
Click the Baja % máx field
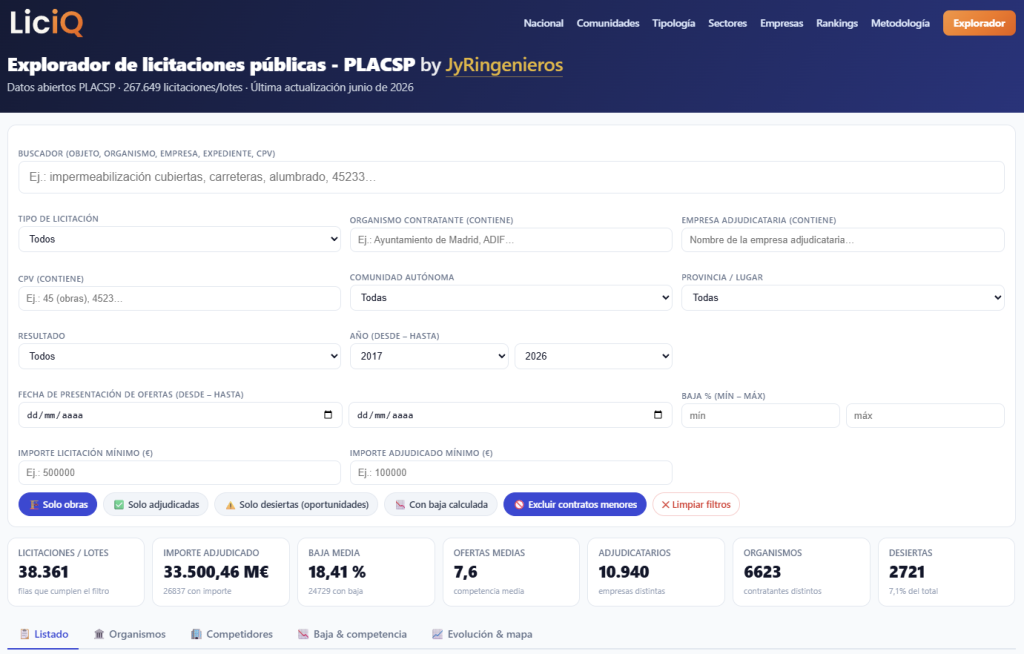(925, 416)
